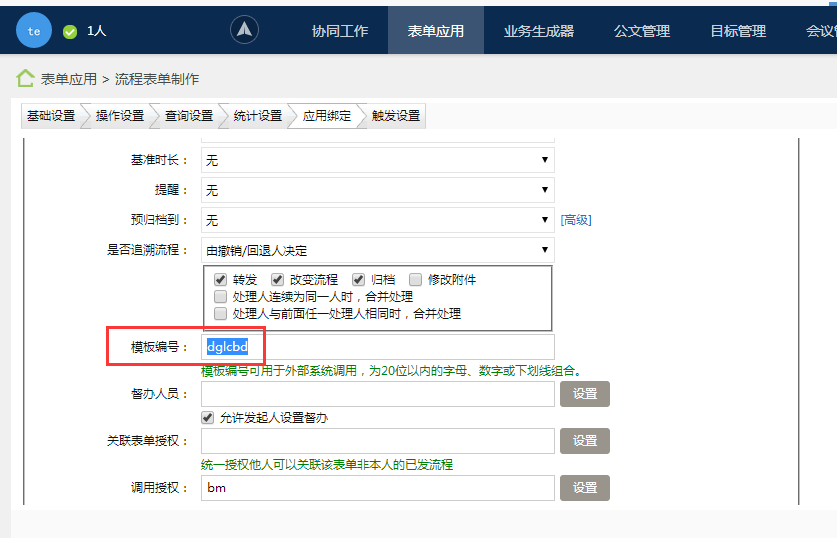The image size is (837, 538).
Task: Switch to the 基础设置 step tab
Action: [51, 116]
